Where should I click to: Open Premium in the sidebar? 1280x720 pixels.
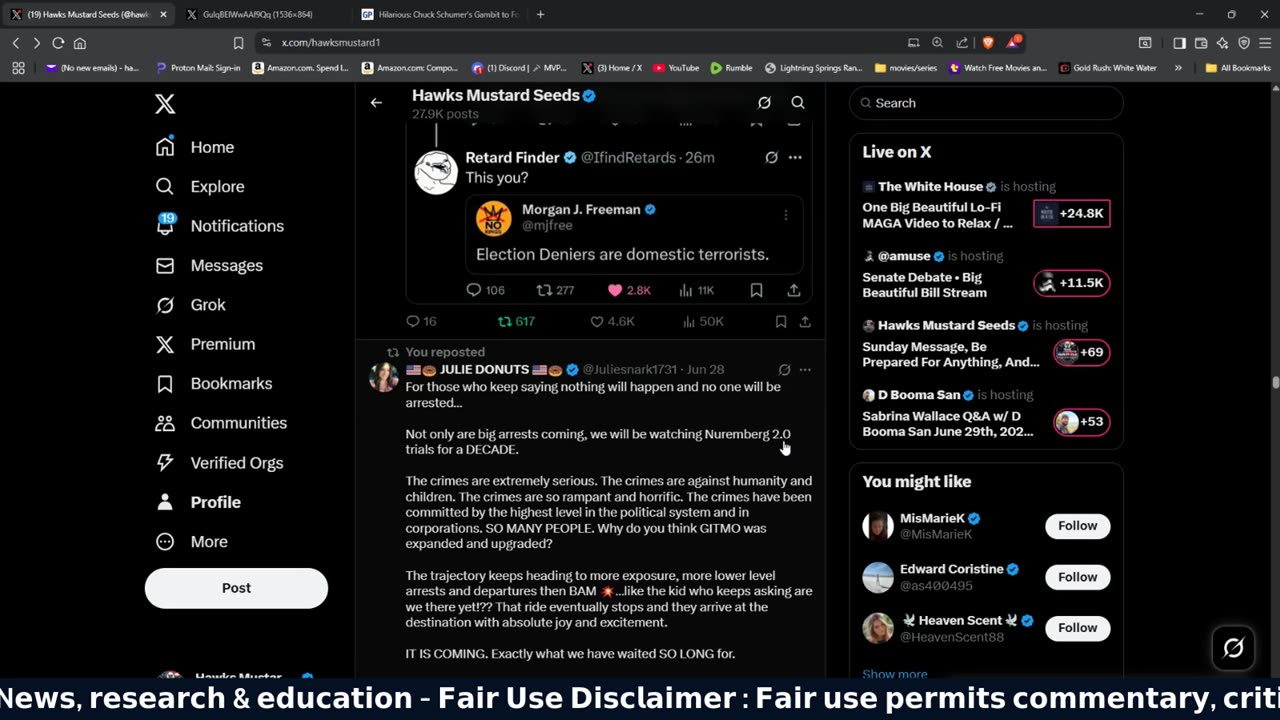pyautogui.click(x=205, y=344)
